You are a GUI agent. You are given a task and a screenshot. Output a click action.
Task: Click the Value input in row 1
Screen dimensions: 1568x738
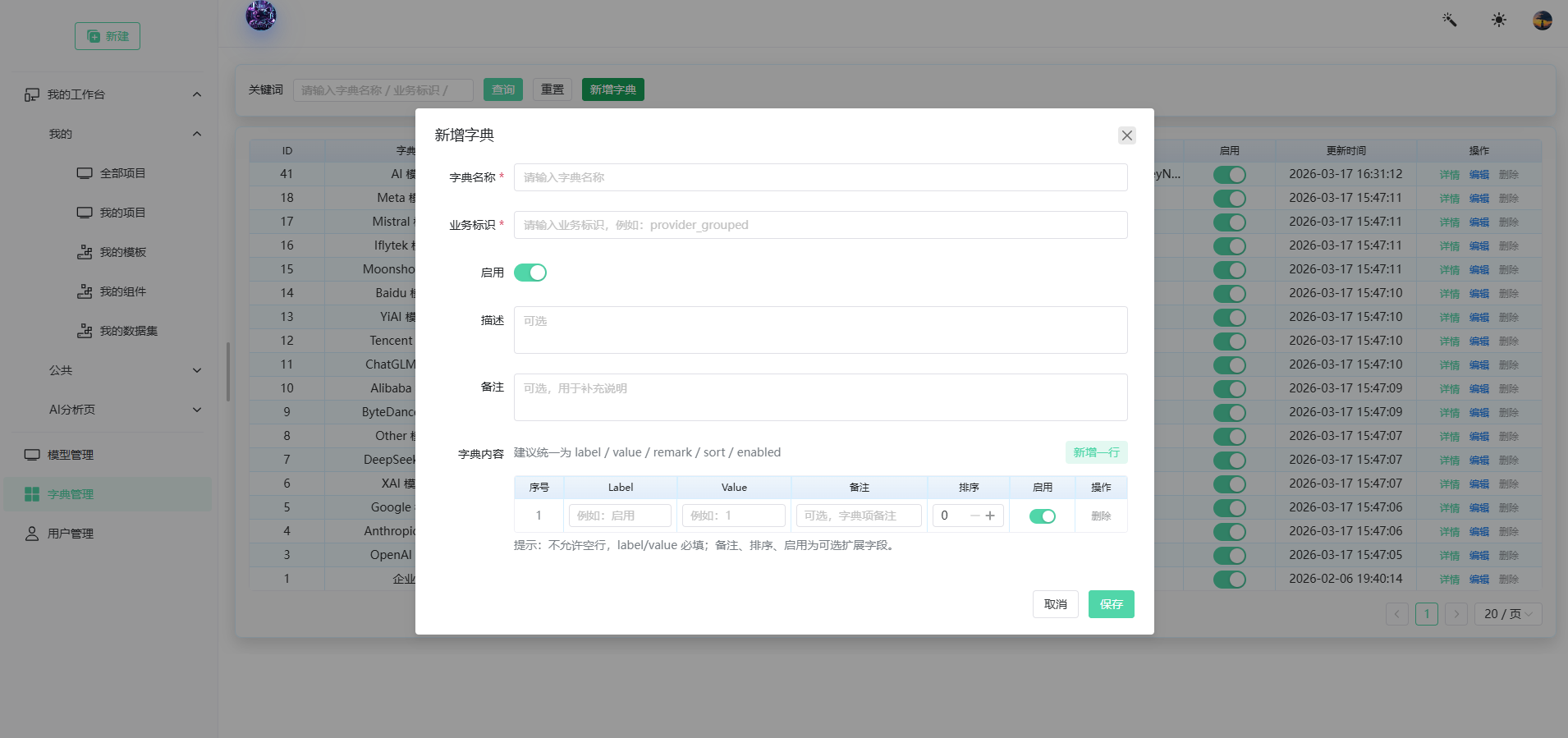click(x=734, y=516)
